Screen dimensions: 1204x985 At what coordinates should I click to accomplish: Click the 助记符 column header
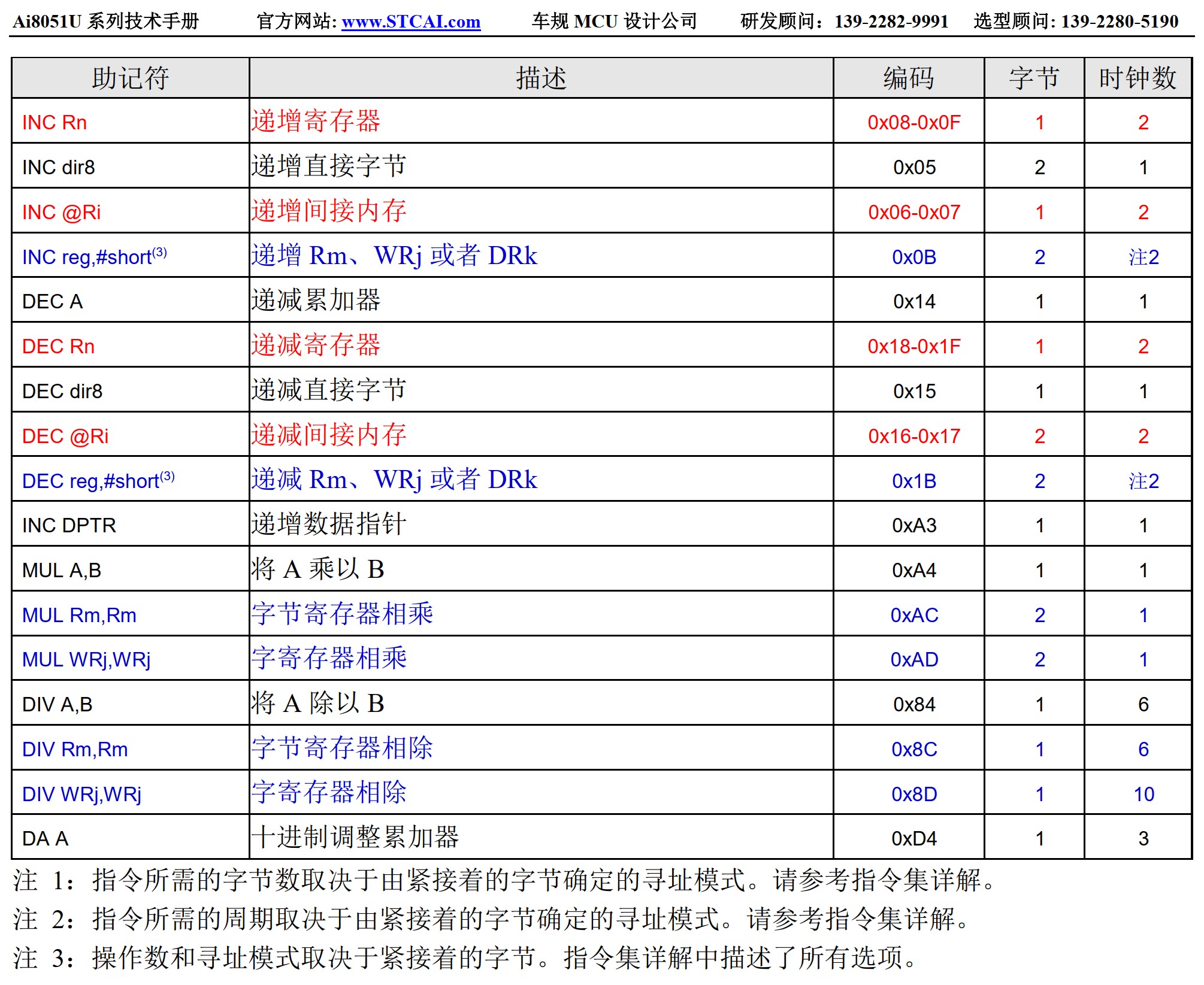click(130, 78)
